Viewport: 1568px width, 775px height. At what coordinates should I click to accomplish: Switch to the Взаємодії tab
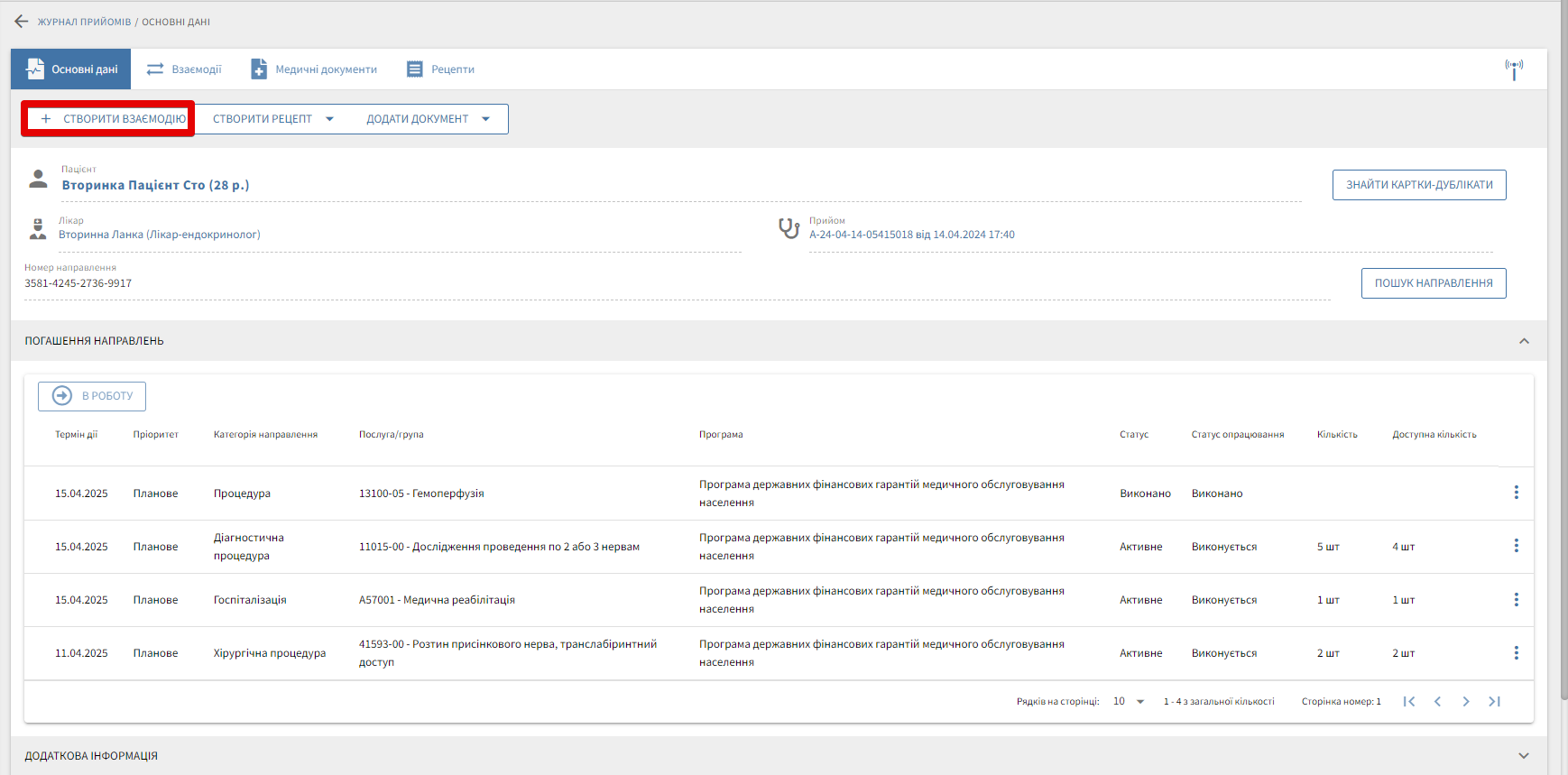[x=184, y=69]
